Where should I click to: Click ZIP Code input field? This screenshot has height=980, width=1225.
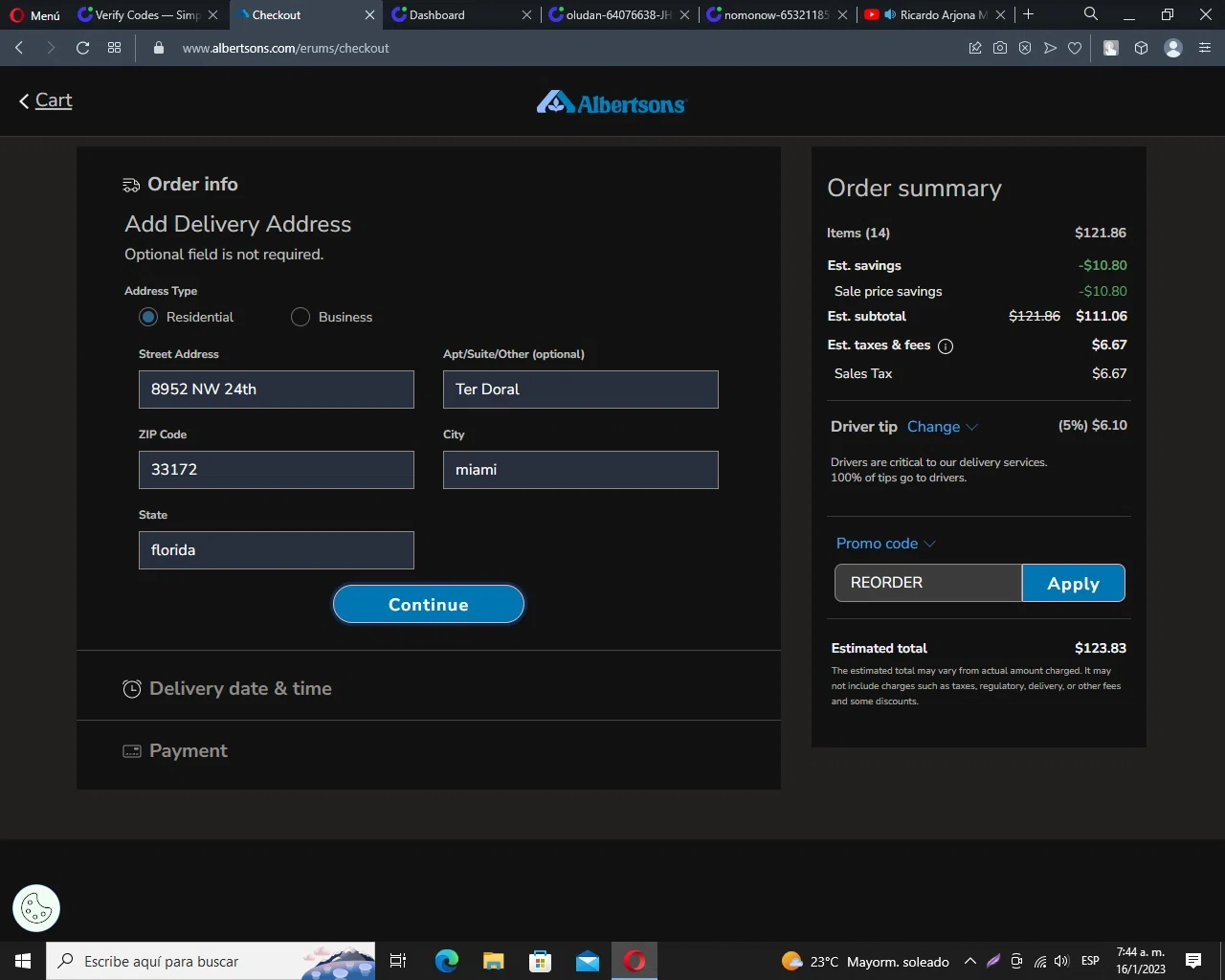click(277, 470)
